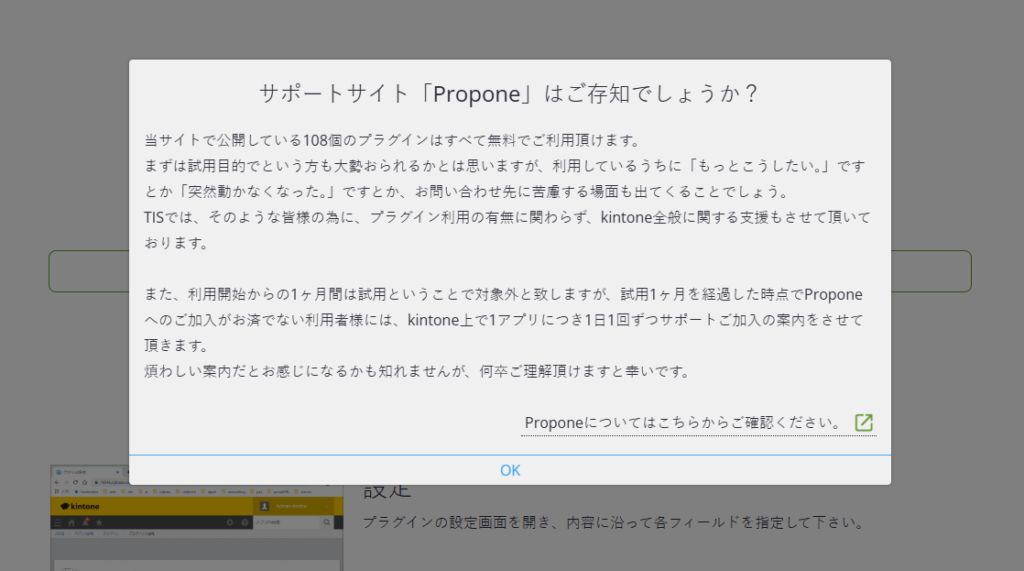
Task: Click the dialog title 'サポートサイト「Propone」はご存知でしょうか？'
Action: point(509,93)
